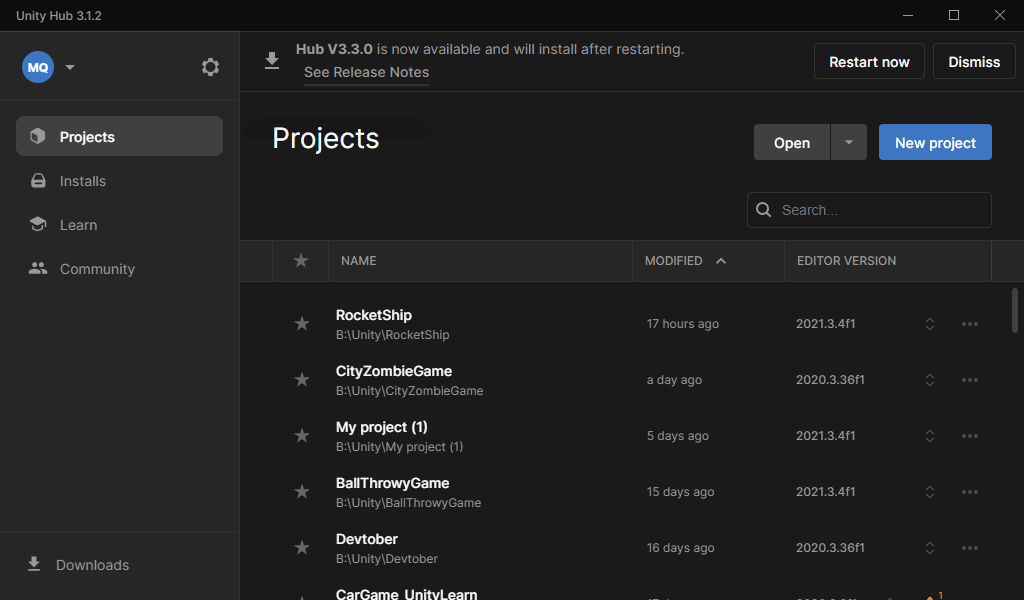
Task: Navigate to the Community section
Action: pos(97,269)
